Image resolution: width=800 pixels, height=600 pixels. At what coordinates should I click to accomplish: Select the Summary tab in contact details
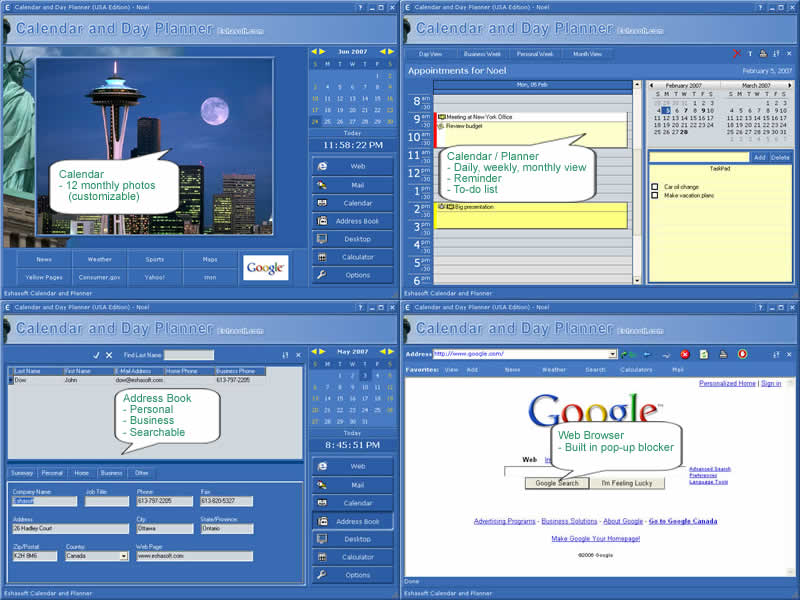pyautogui.click(x=22, y=473)
